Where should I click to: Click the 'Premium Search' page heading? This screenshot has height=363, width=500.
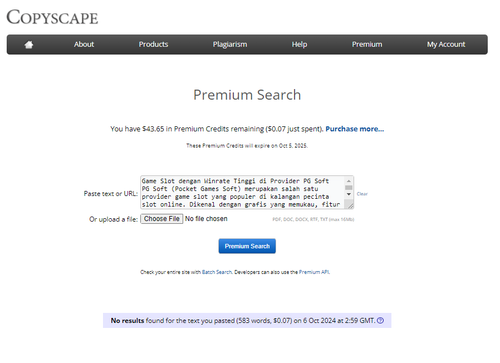(247, 95)
